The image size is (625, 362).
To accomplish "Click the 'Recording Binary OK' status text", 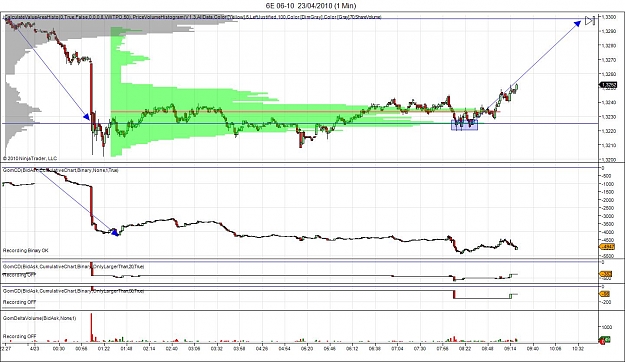I will (x=26, y=250).
